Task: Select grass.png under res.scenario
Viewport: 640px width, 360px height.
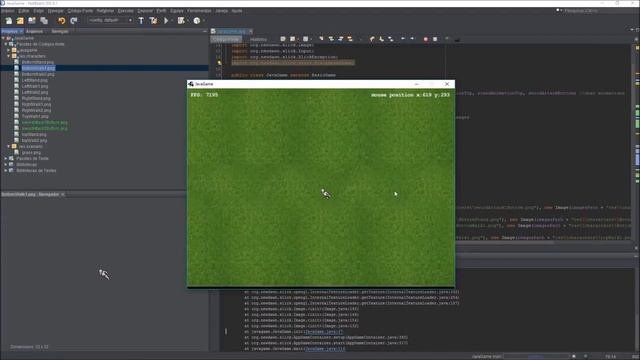Action: point(31,153)
